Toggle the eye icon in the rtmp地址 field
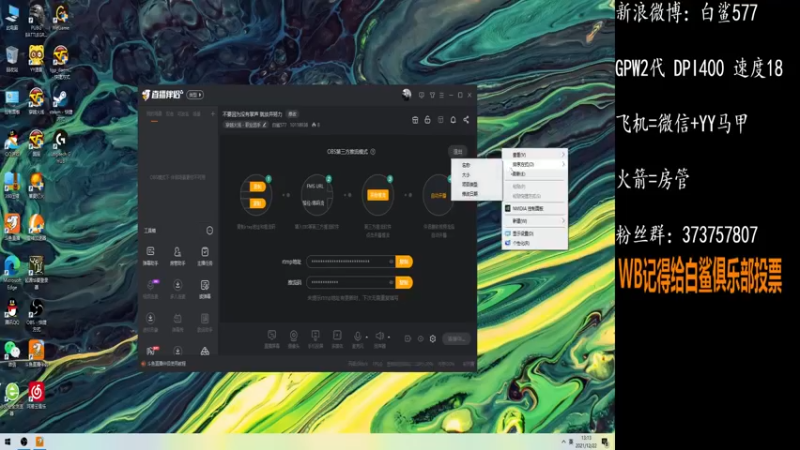This screenshot has height=450, width=800. [x=391, y=262]
